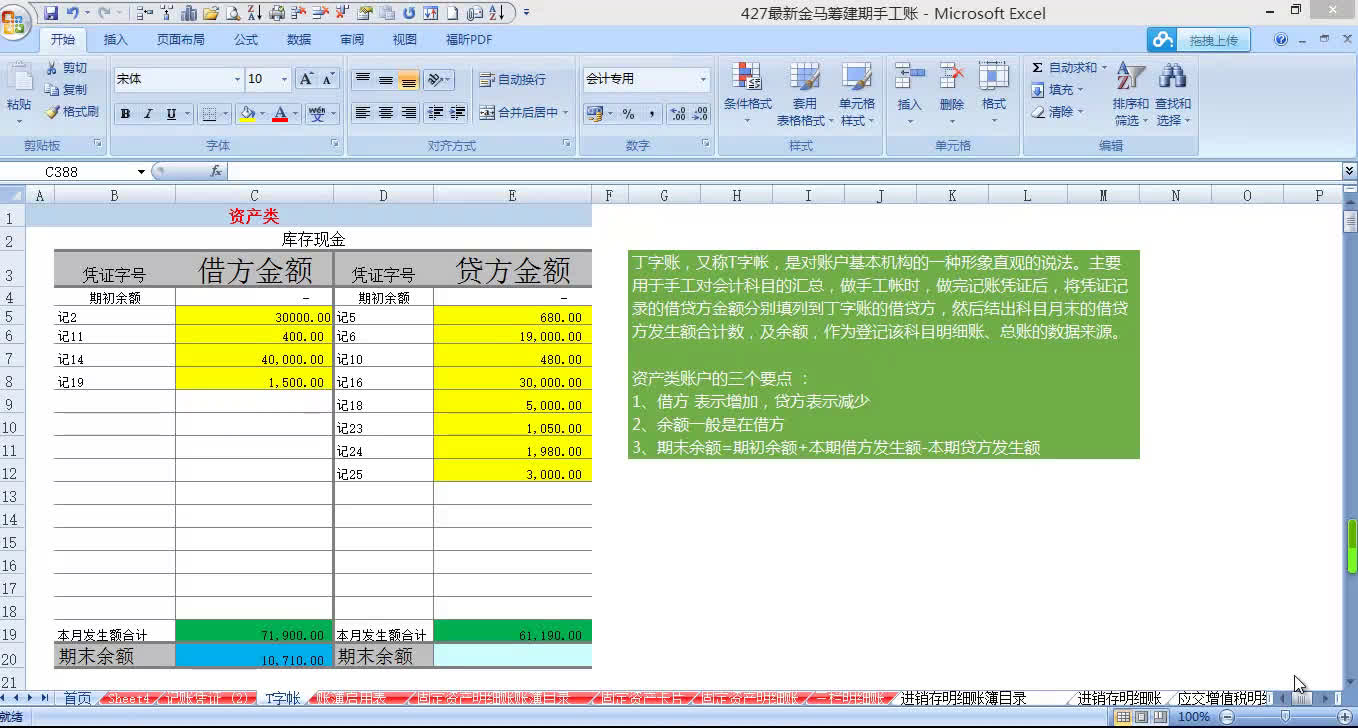The width and height of the screenshot is (1358, 728).
Task: Open the number format dropdown 会计专用
Action: tap(703, 79)
